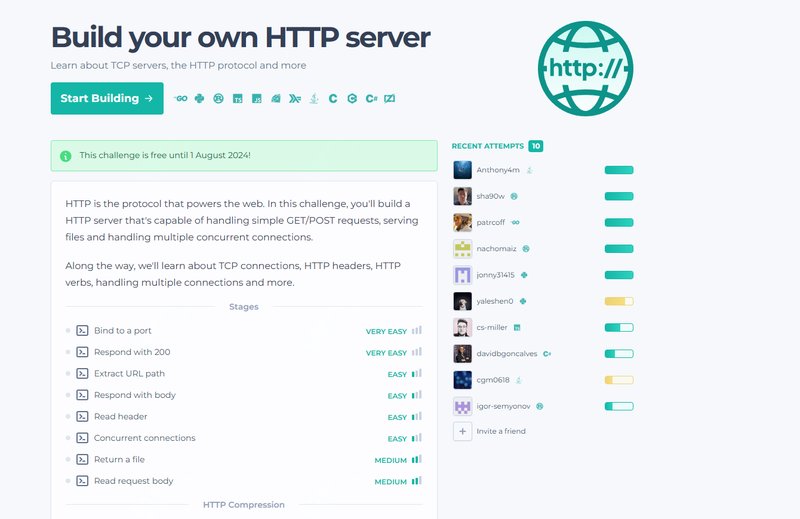This screenshot has height=519, width=800.
Task: Click the davidbgoncalves username link
Action: pyautogui.click(x=508, y=353)
